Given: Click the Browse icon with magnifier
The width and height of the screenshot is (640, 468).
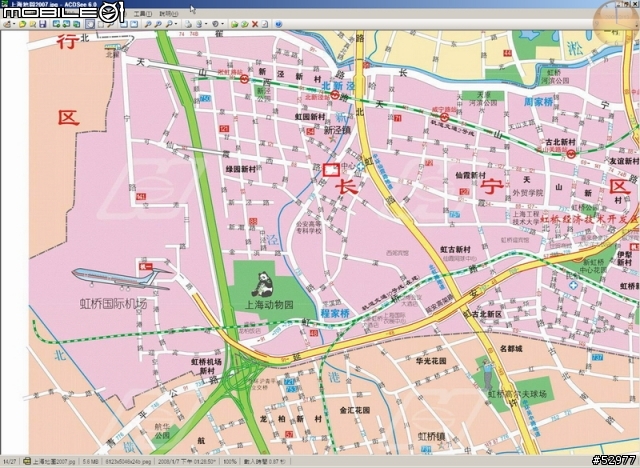Looking at the screenshot, I should pos(33,24).
